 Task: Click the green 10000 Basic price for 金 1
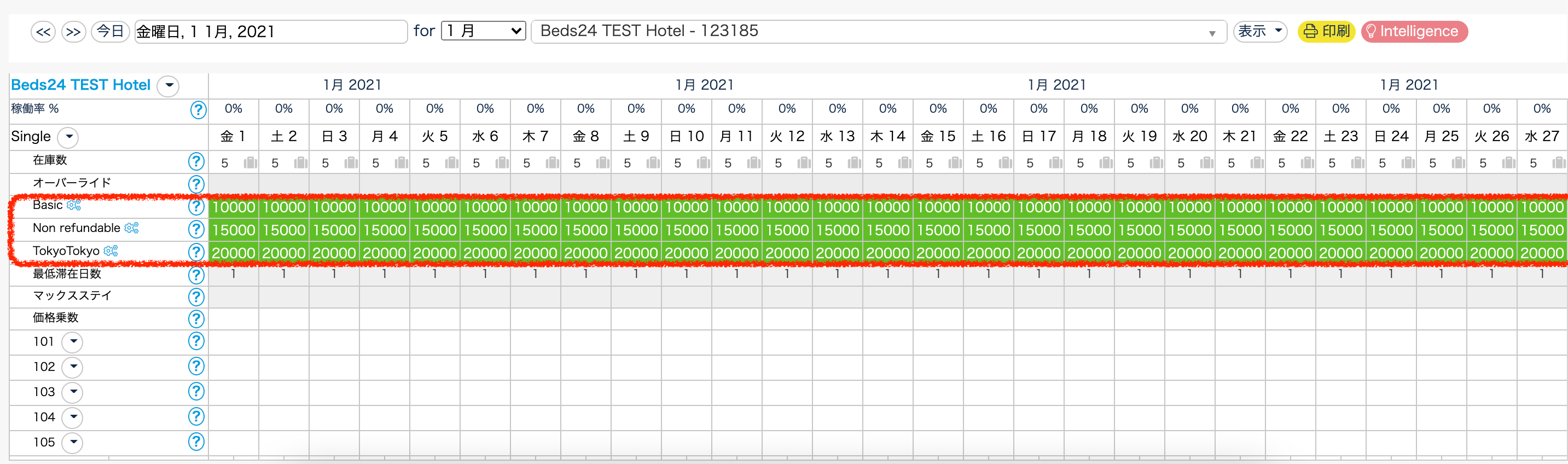tap(234, 207)
